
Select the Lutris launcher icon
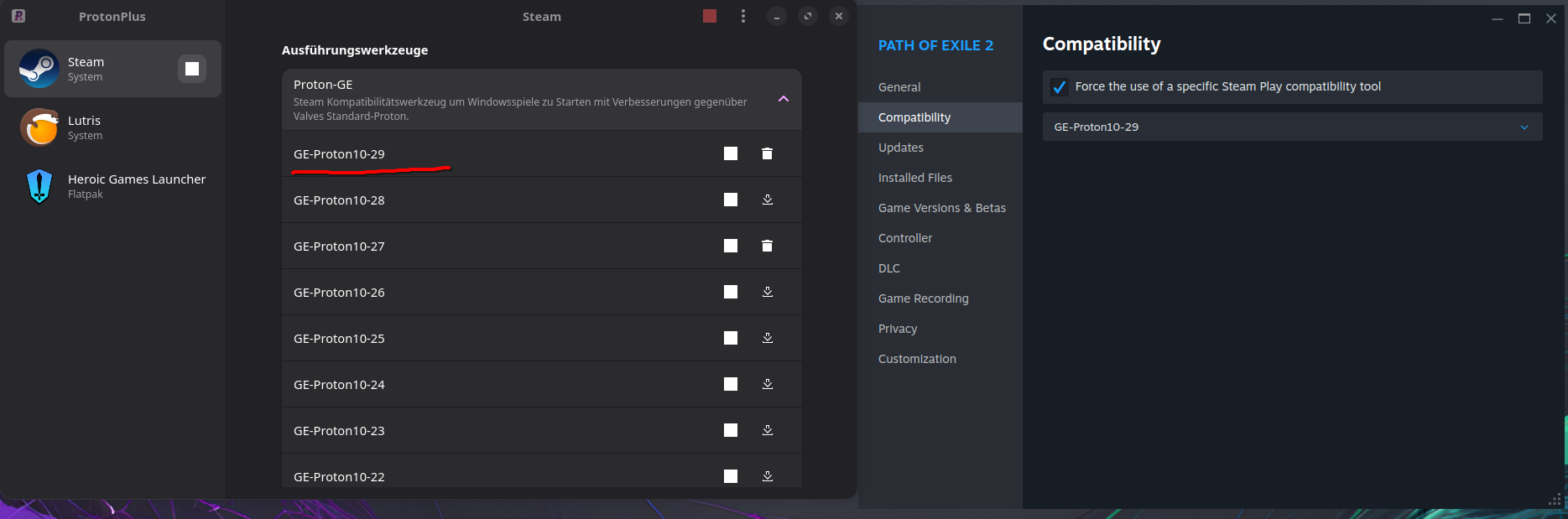pos(39,127)
